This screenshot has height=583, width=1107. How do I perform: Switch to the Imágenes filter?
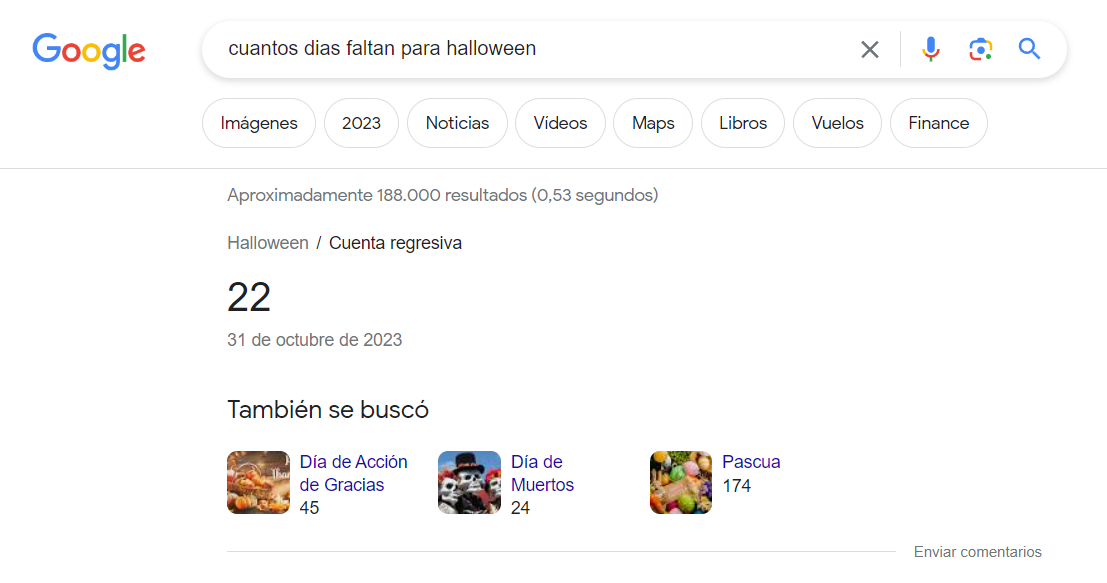(259, 123)
